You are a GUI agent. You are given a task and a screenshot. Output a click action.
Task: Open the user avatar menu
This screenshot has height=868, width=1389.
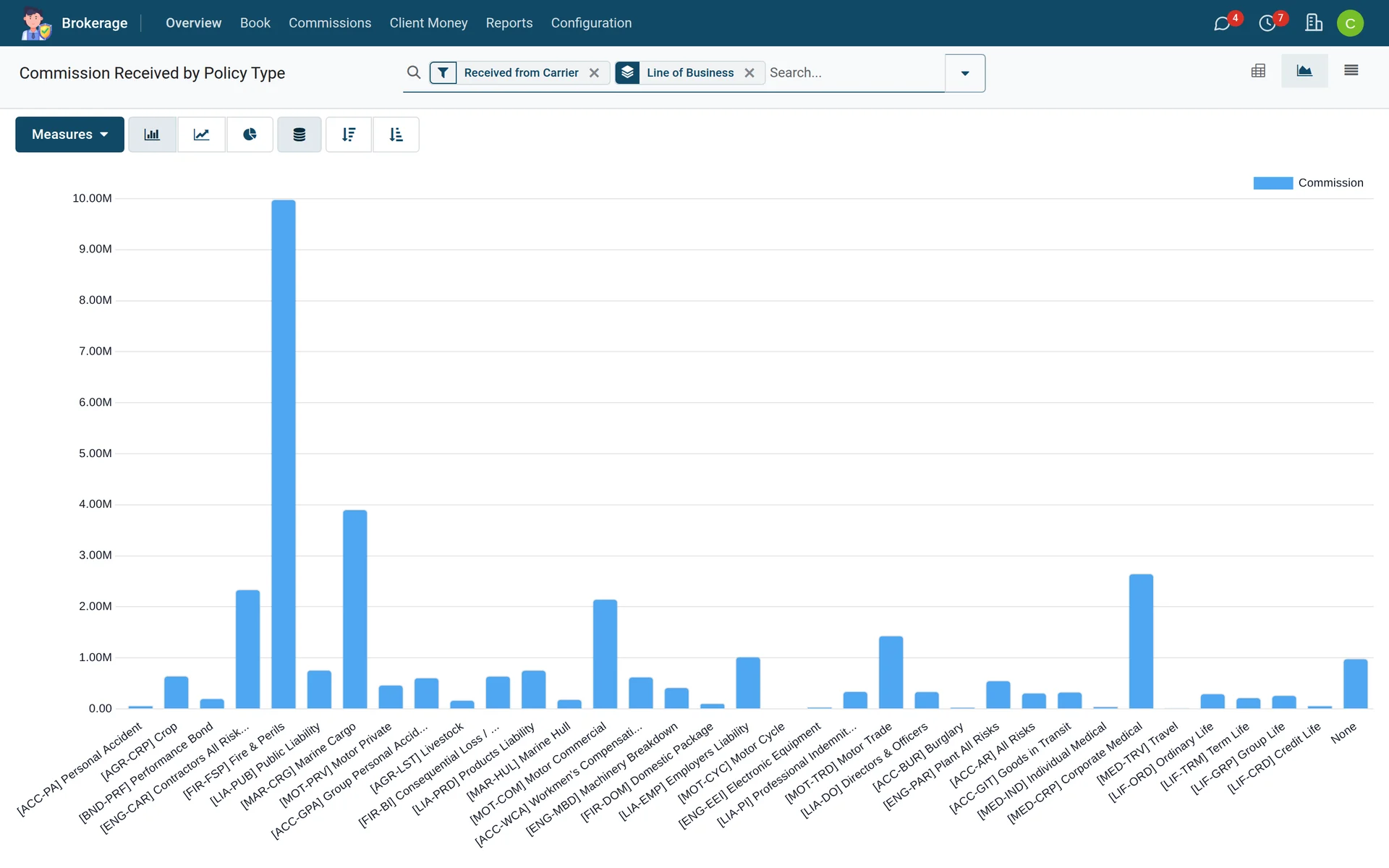tap(1350, 23)
